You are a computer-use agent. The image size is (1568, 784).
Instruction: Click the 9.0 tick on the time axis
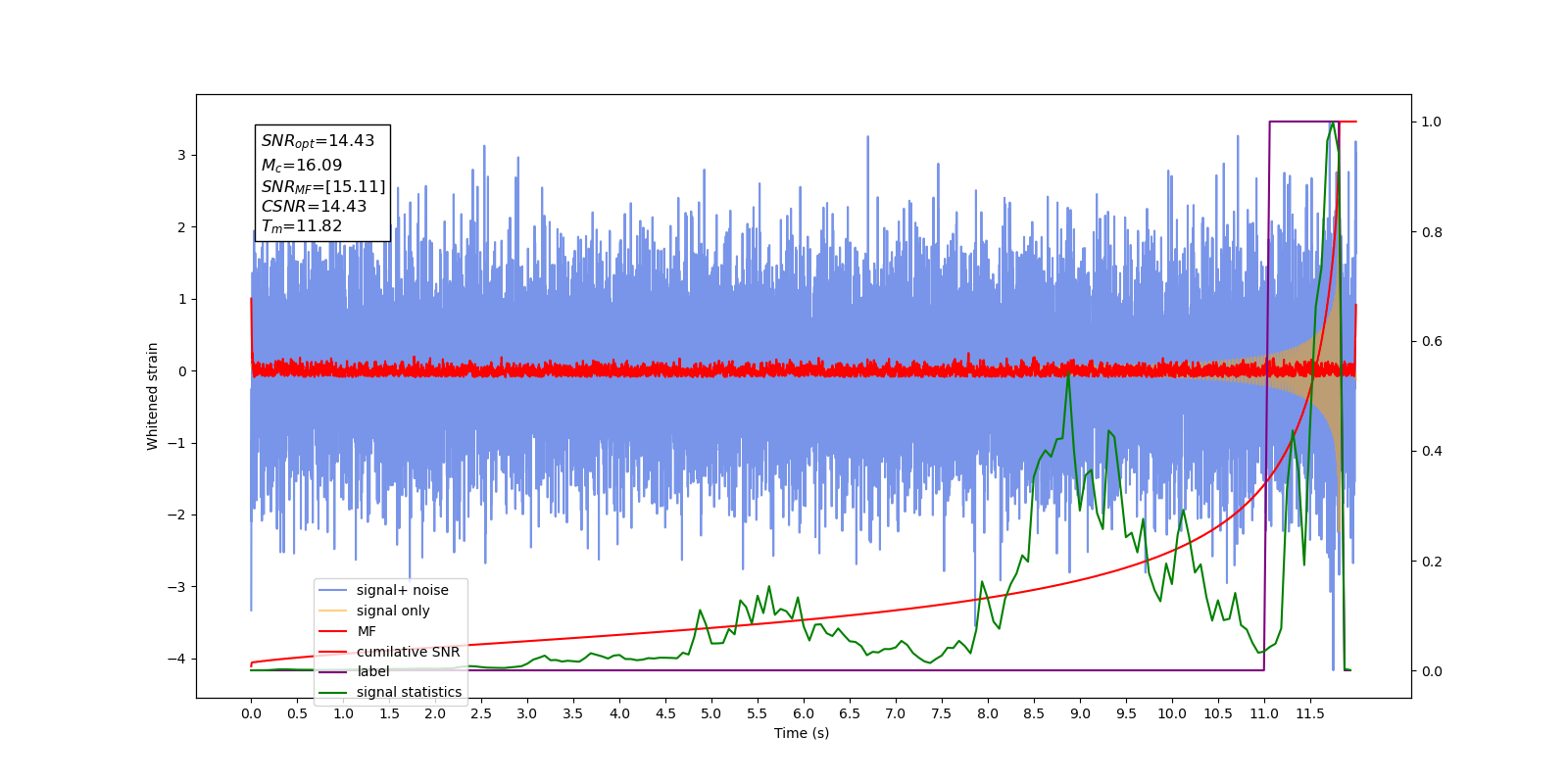click(x=1080, y=713)
